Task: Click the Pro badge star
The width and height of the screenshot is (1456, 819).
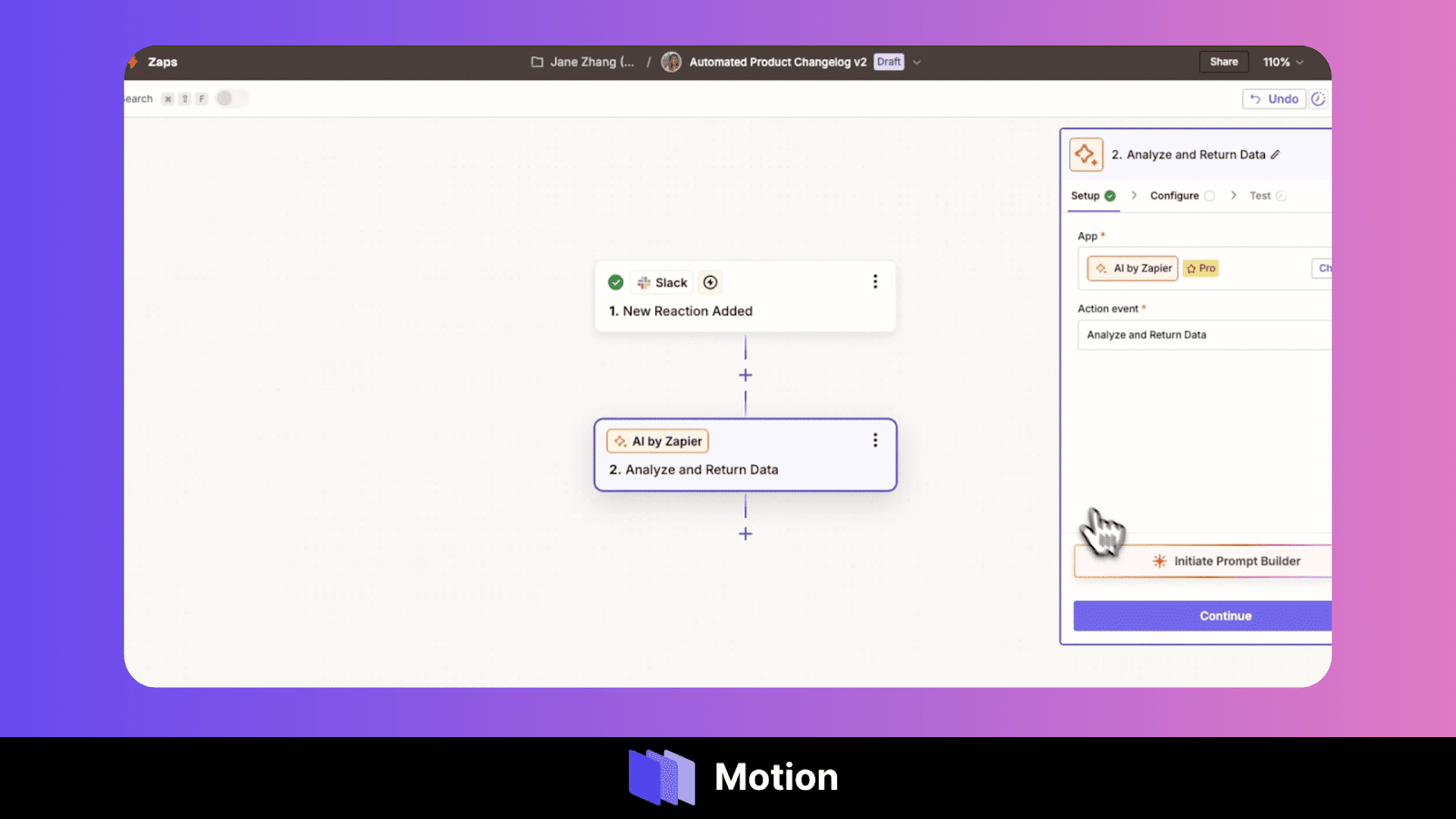Action: tap(1191, 268)
